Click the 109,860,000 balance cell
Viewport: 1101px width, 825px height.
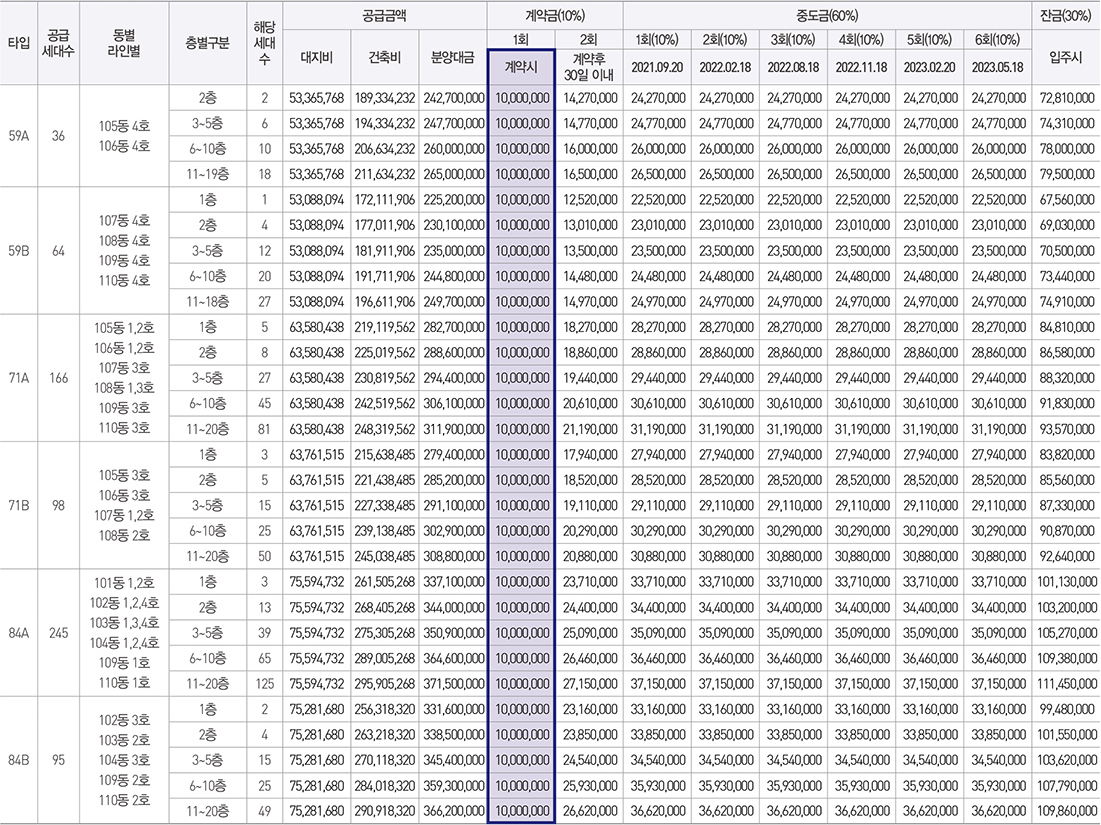(x=1066, y=811)
